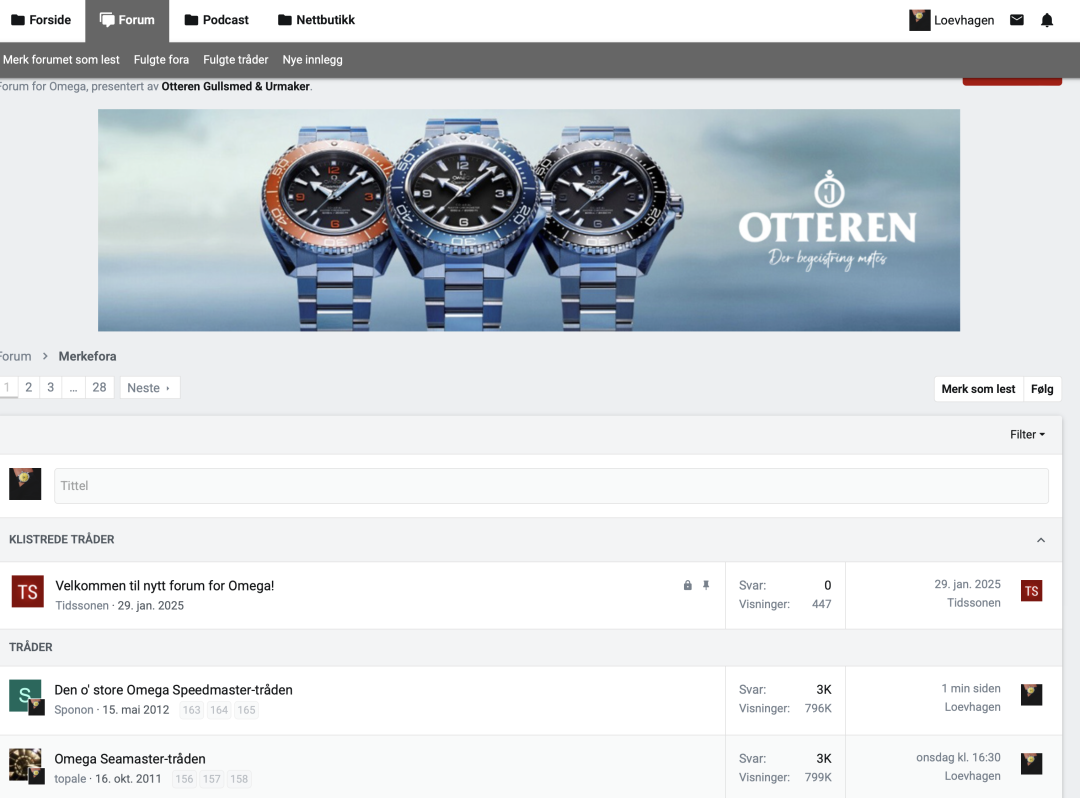Image resolution: width=1080 pixels, height=798 pixels.
Task: Click Loevhagen username in top bar
Action: point(964,21)
